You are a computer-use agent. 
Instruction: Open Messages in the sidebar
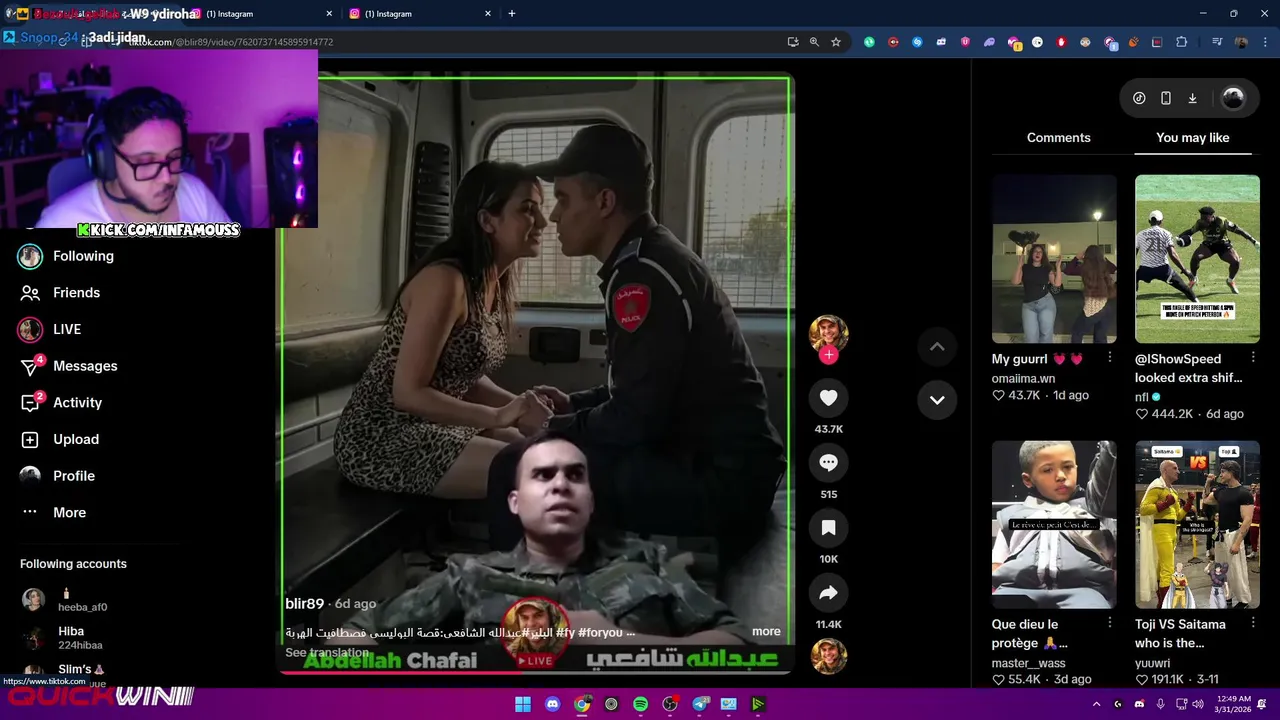(x=68, y=366)
